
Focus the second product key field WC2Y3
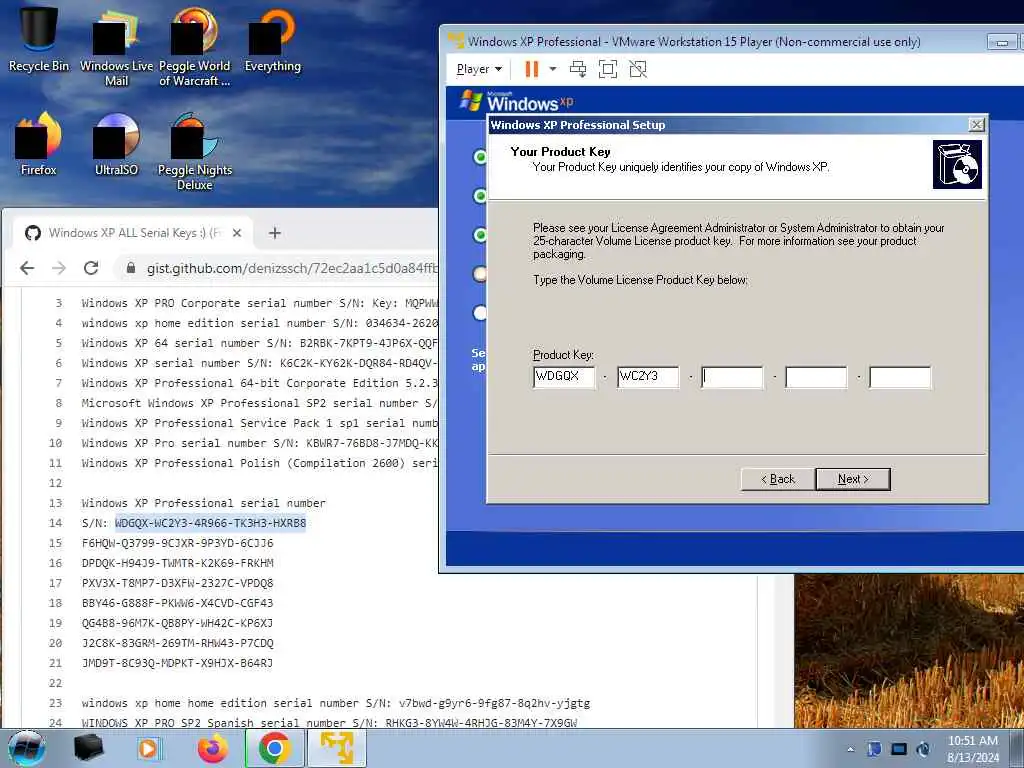point(648,377)
